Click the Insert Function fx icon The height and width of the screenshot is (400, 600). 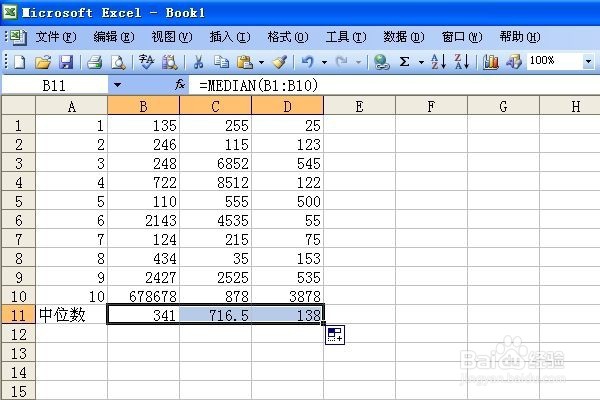click(x=180, y=85)
